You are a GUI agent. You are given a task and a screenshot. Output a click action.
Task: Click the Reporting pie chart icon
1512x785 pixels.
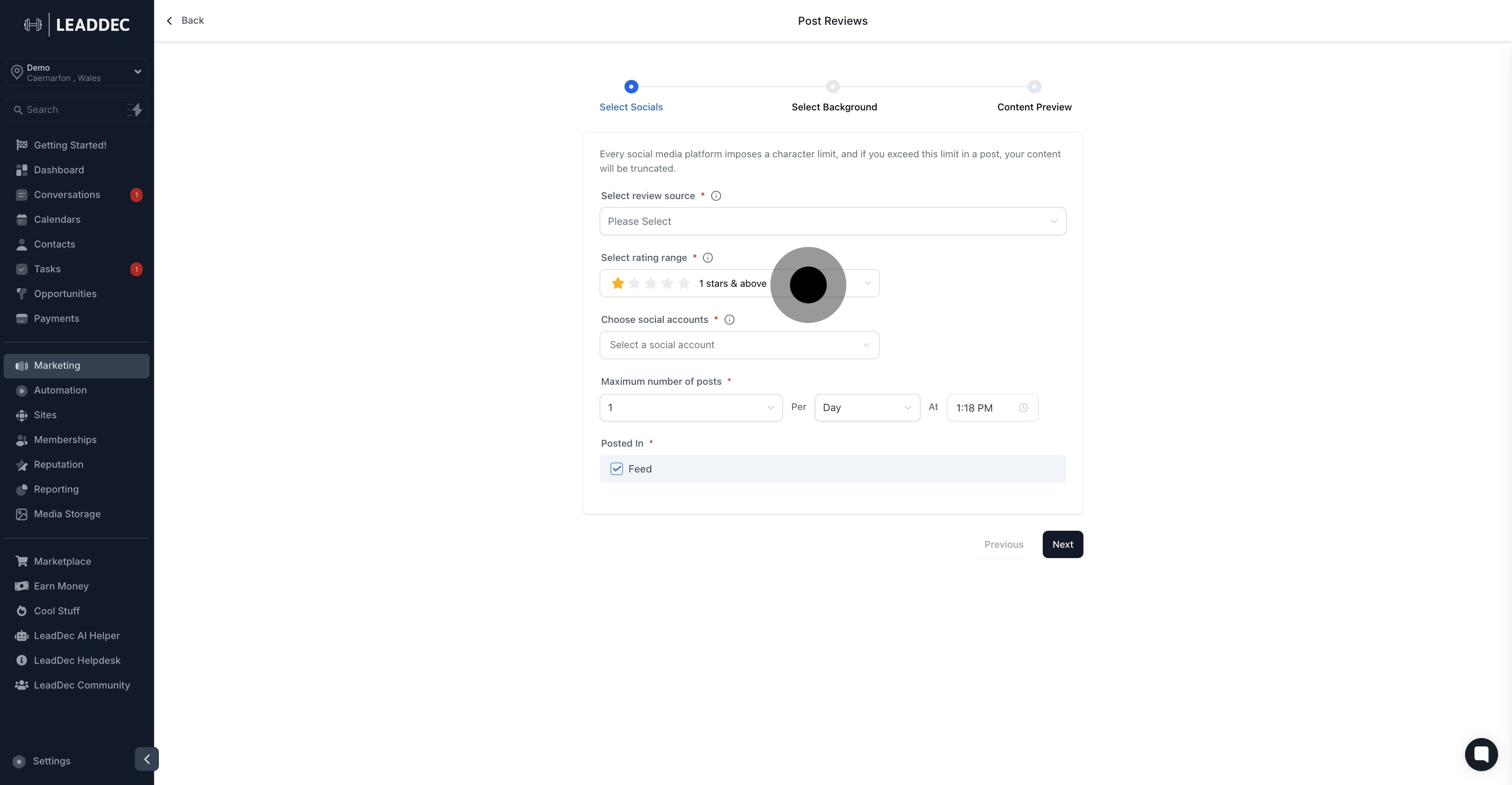pyautogui.click(x=22, y=489)
